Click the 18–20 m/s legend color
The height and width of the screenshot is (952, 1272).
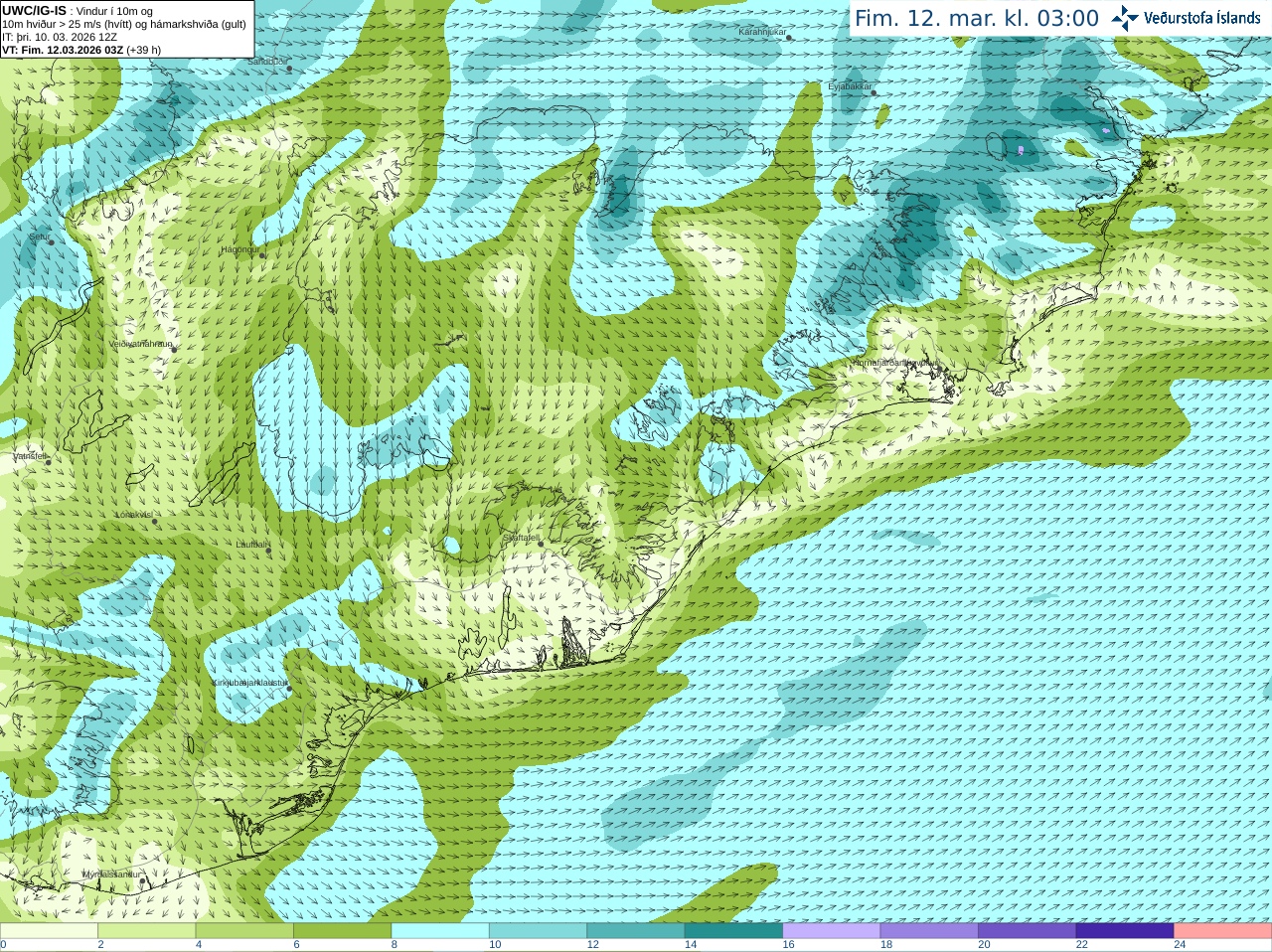pyautogui.click(x=929, y=931)
